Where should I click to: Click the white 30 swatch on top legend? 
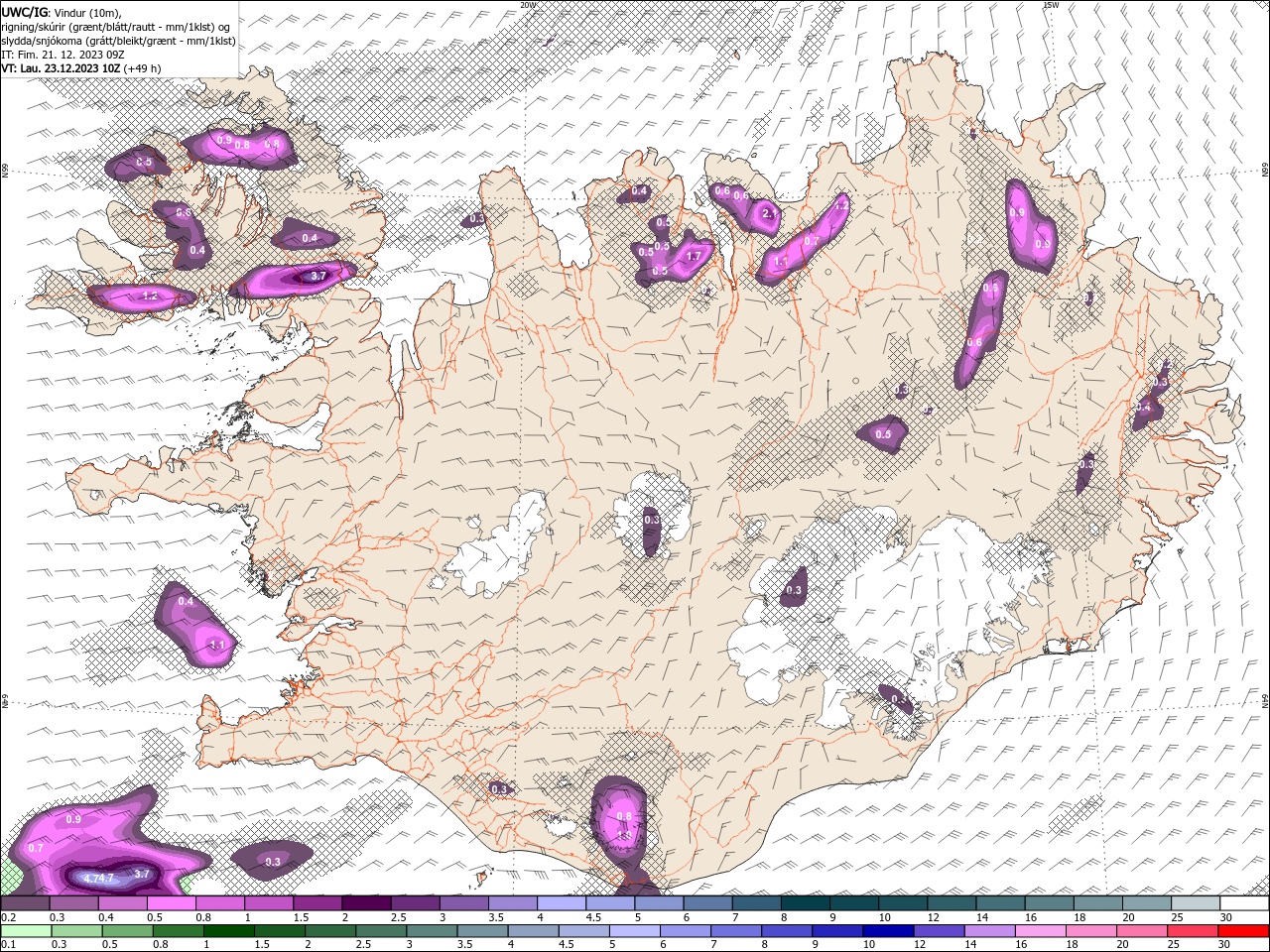click(x=1243, y=903)
